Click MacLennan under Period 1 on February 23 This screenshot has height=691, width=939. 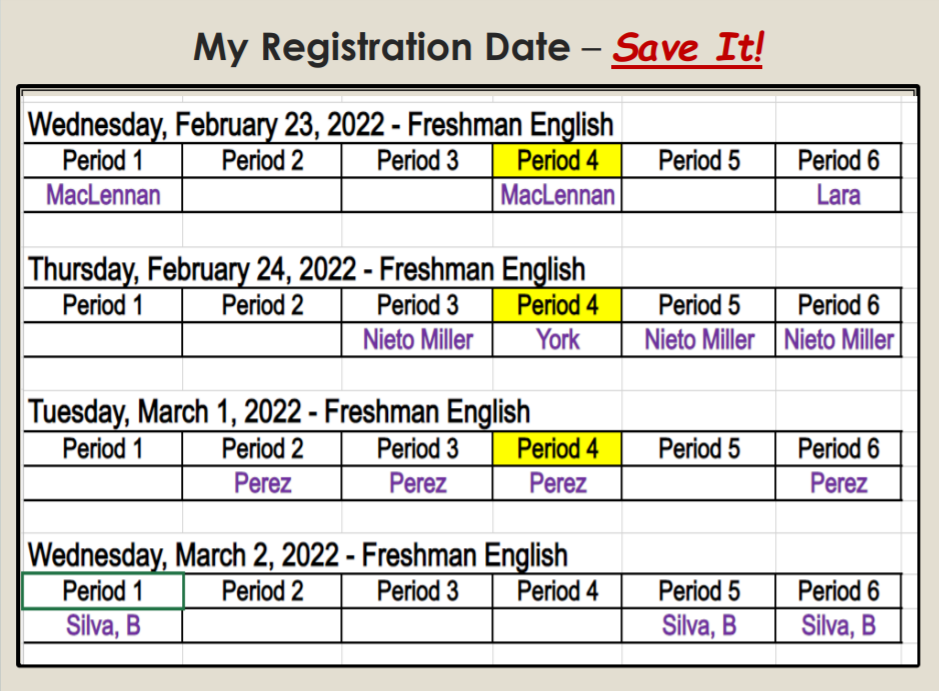click(x=103, y=195)
